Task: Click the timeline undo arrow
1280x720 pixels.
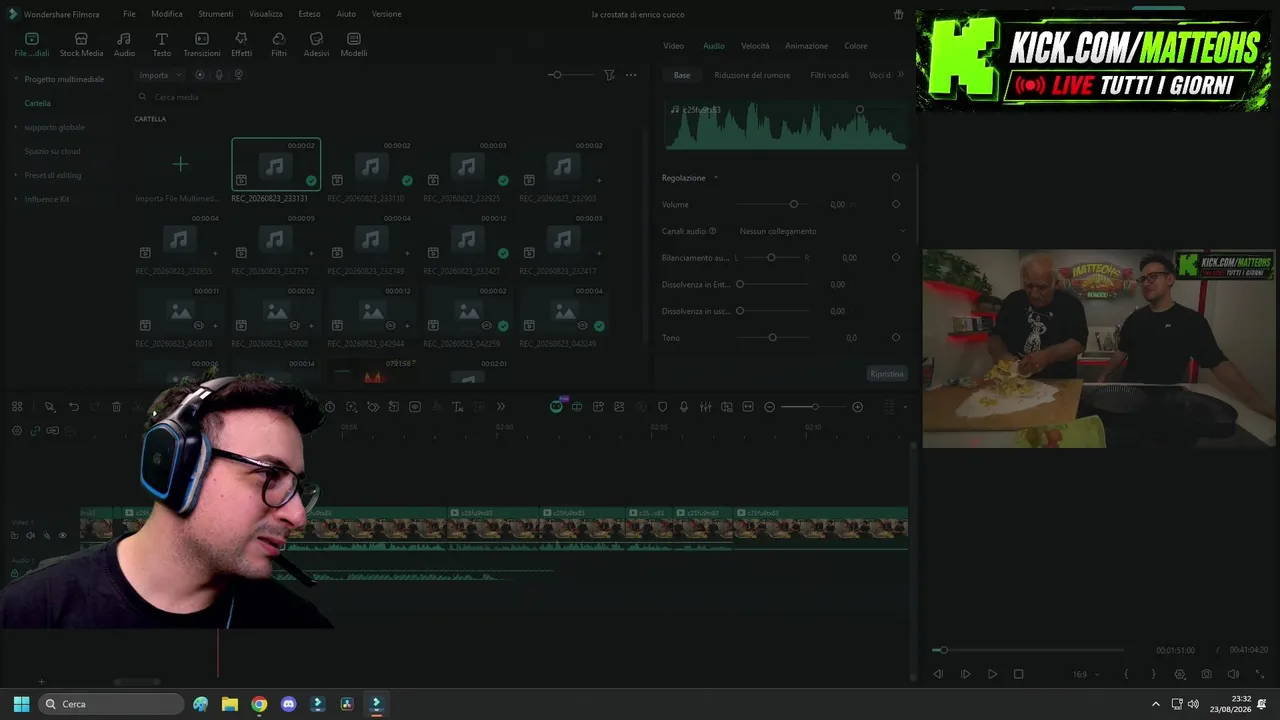Action: pos(73,407)
